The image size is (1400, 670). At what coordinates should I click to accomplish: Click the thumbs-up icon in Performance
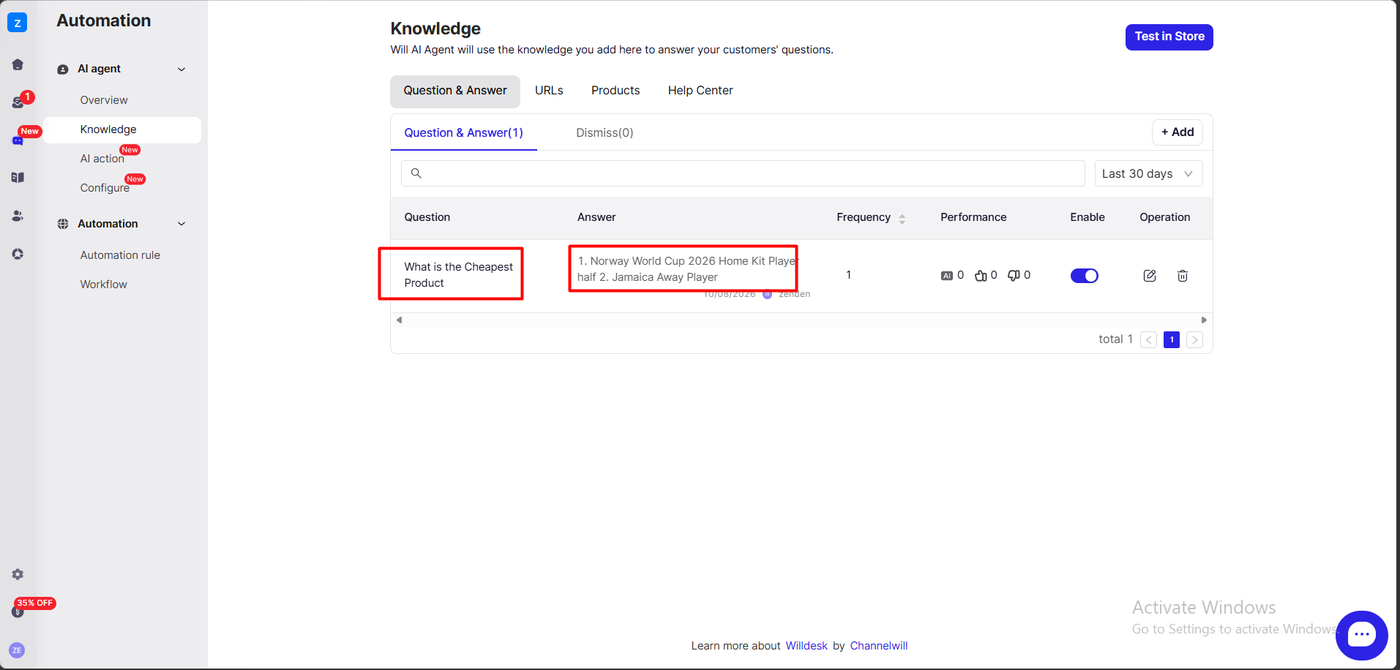980,276
